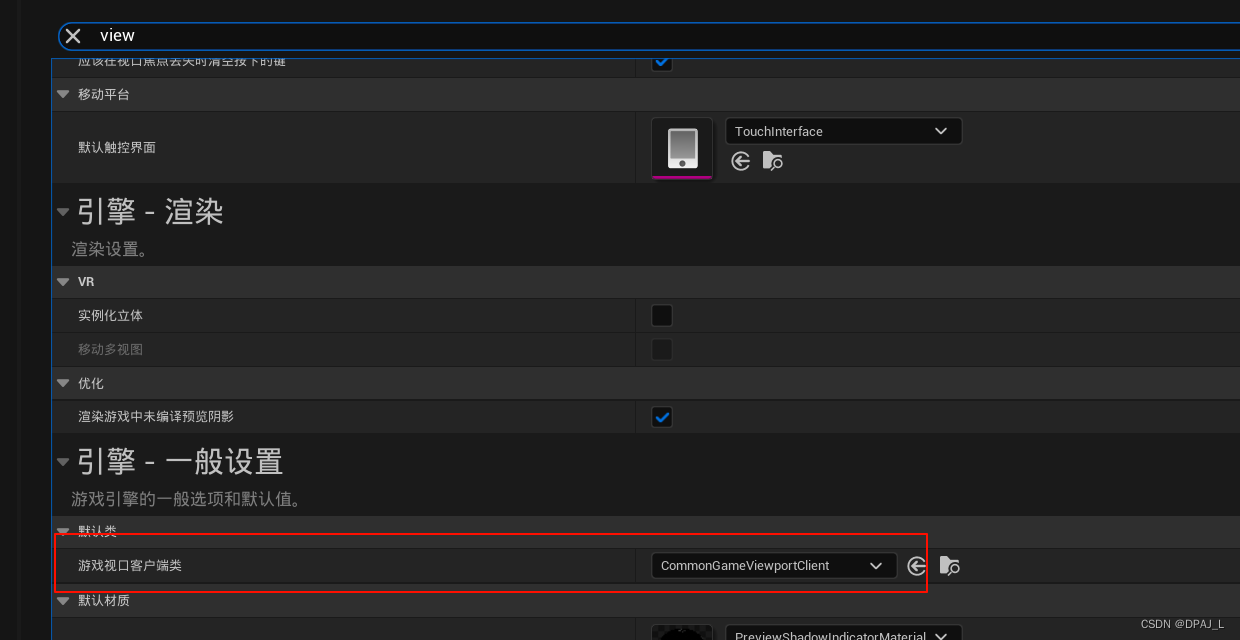Collapse the VR section
1240x640 pixels.
[x=63, y=281]
